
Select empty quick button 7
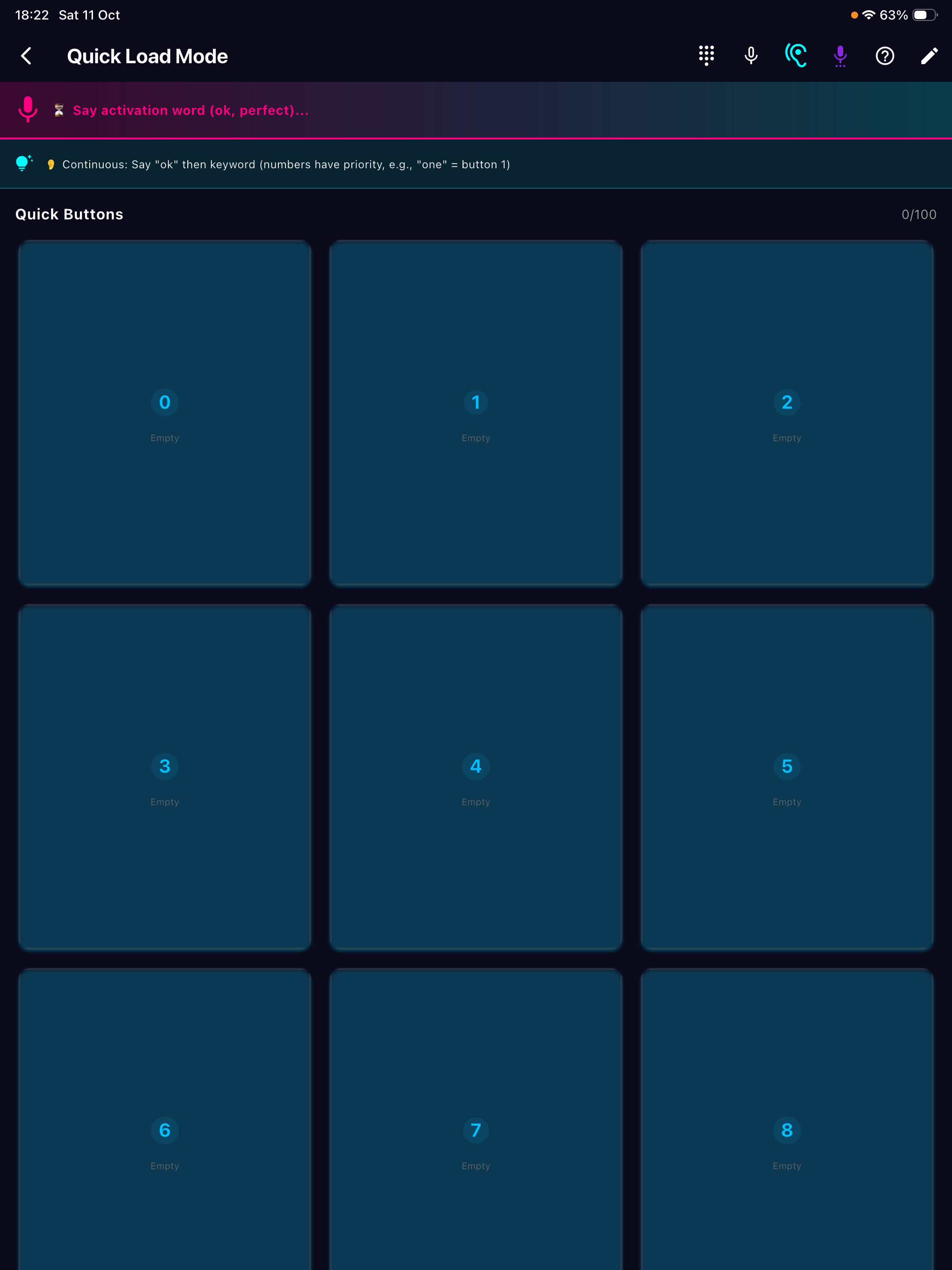point(476,1119)
